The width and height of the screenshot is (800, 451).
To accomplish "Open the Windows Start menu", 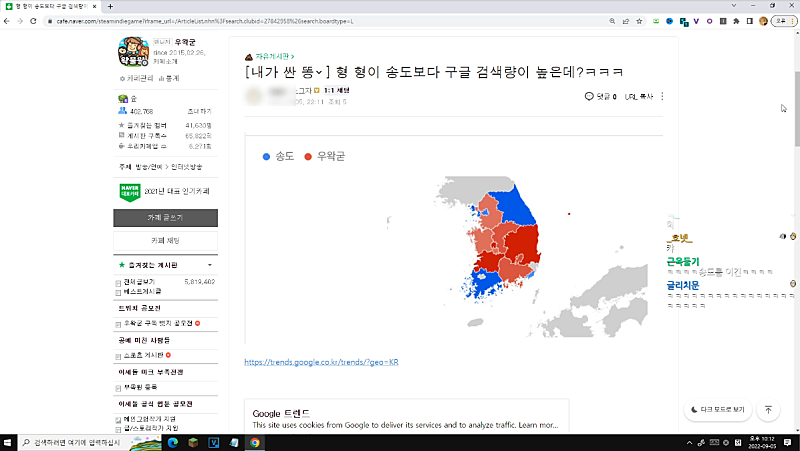I will 8,442.
